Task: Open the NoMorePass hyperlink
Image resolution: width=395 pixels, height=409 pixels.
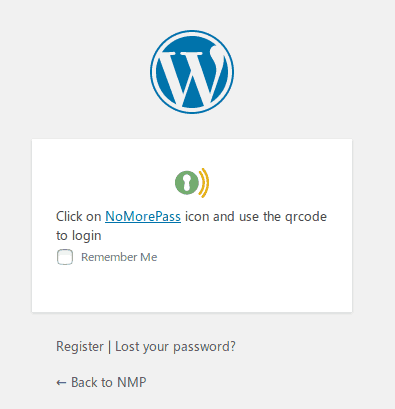Action: click(143, 217)
